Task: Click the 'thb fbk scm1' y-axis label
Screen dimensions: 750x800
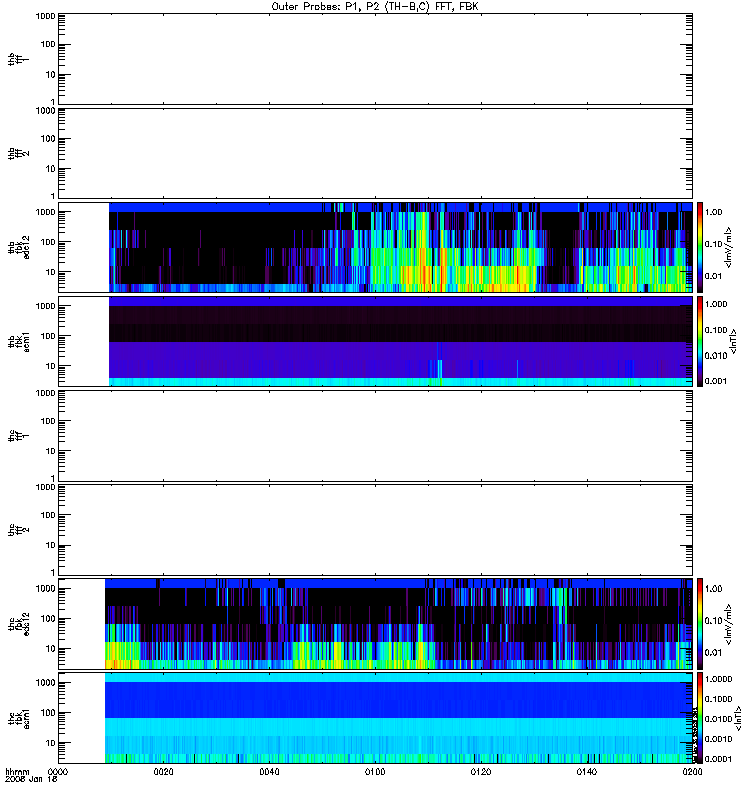Action: [x=19, y=341]
